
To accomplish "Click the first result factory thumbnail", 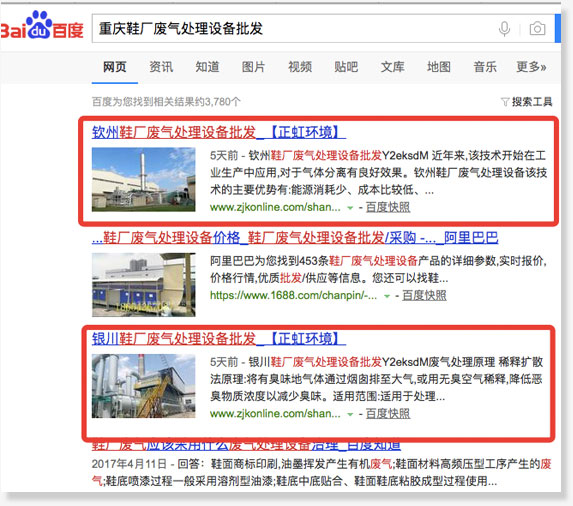I will coord(143,179).
